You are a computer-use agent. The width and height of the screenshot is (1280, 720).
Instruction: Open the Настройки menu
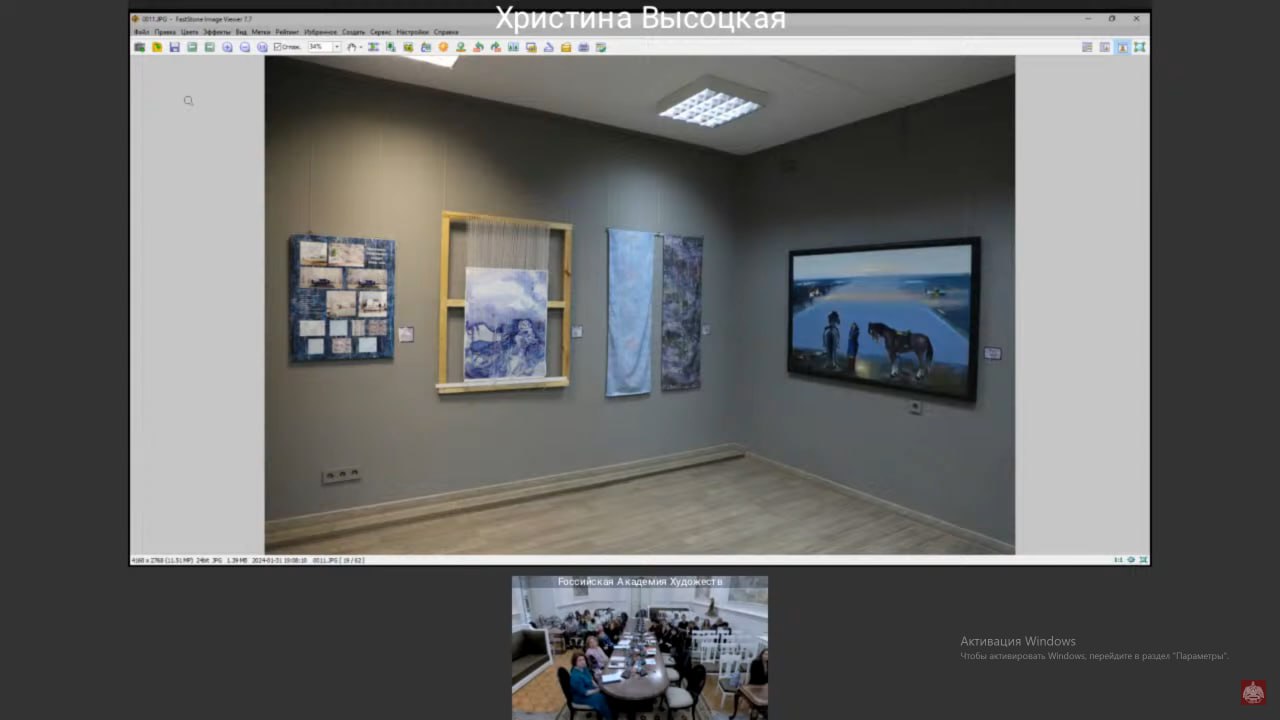tap(412, 32)
